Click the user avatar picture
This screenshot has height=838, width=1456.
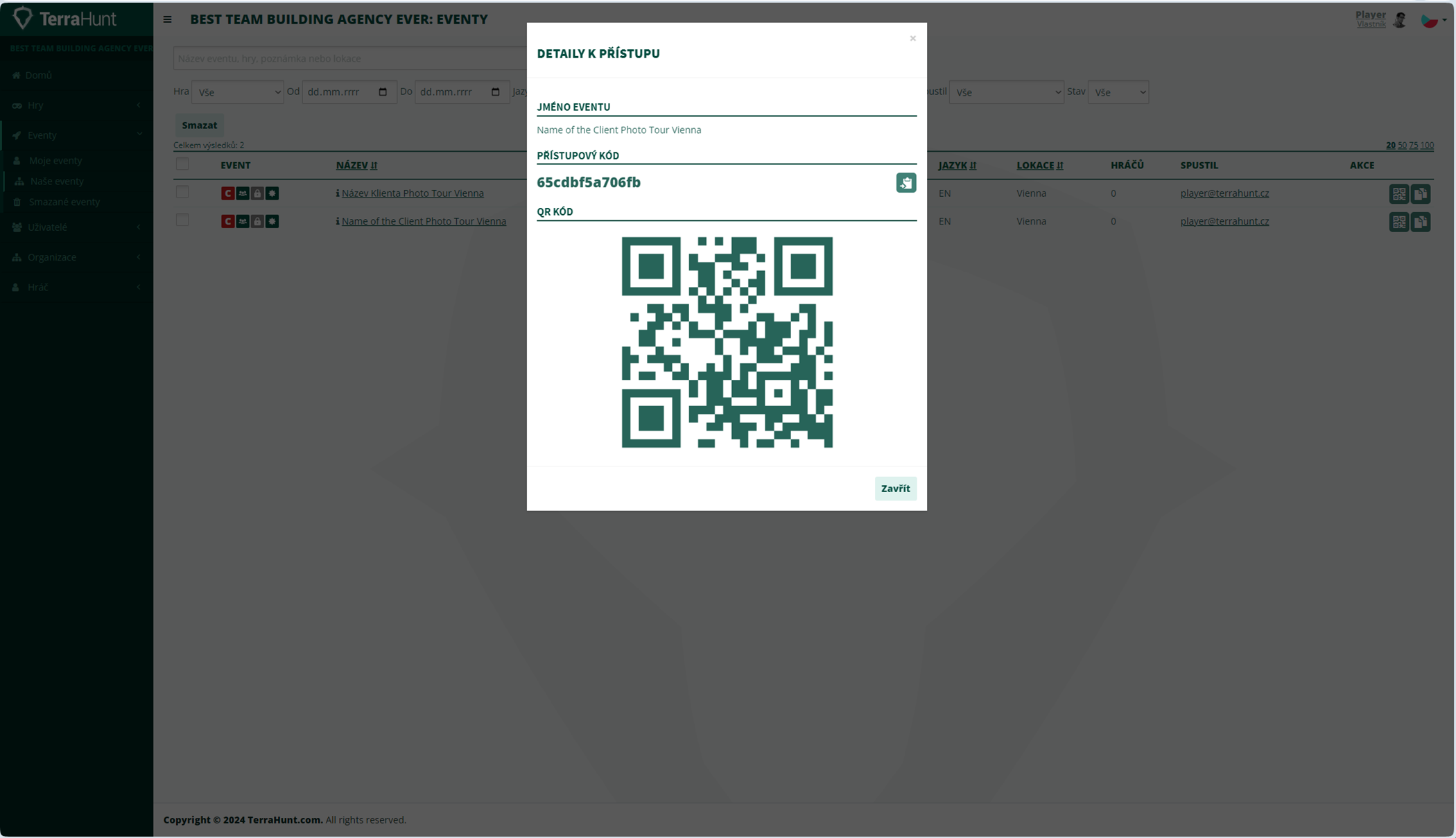point(1400,20)
